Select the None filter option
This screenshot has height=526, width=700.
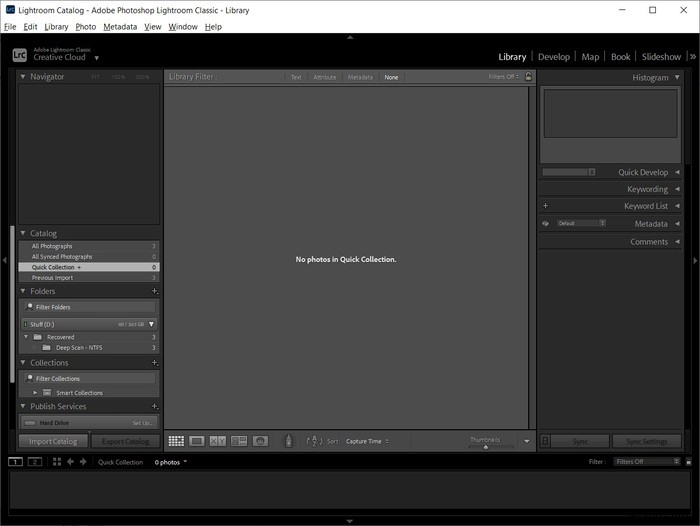[391, 77]
